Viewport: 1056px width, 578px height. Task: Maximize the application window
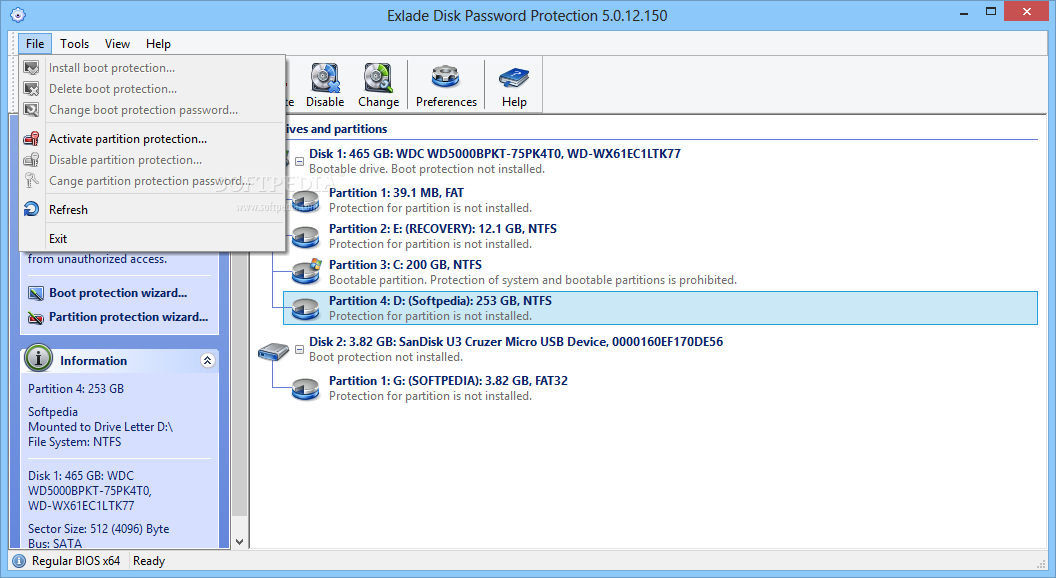(x=991, y=11)
